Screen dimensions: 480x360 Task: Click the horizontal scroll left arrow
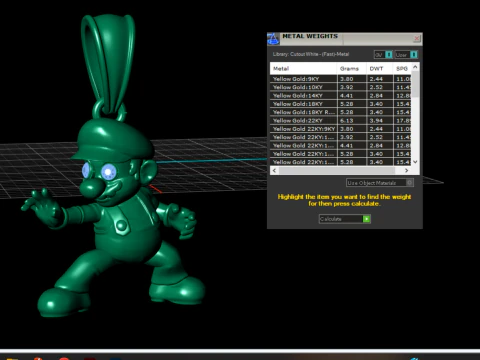pos(274,170)
